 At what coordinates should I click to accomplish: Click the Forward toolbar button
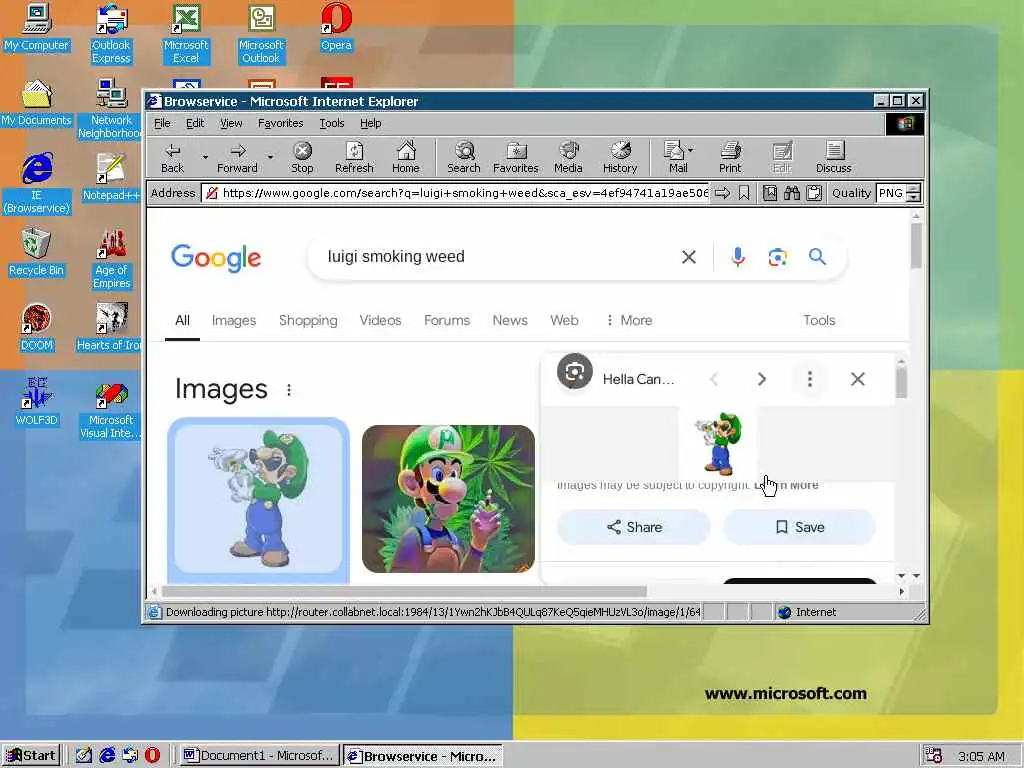[x=237, y=158]
